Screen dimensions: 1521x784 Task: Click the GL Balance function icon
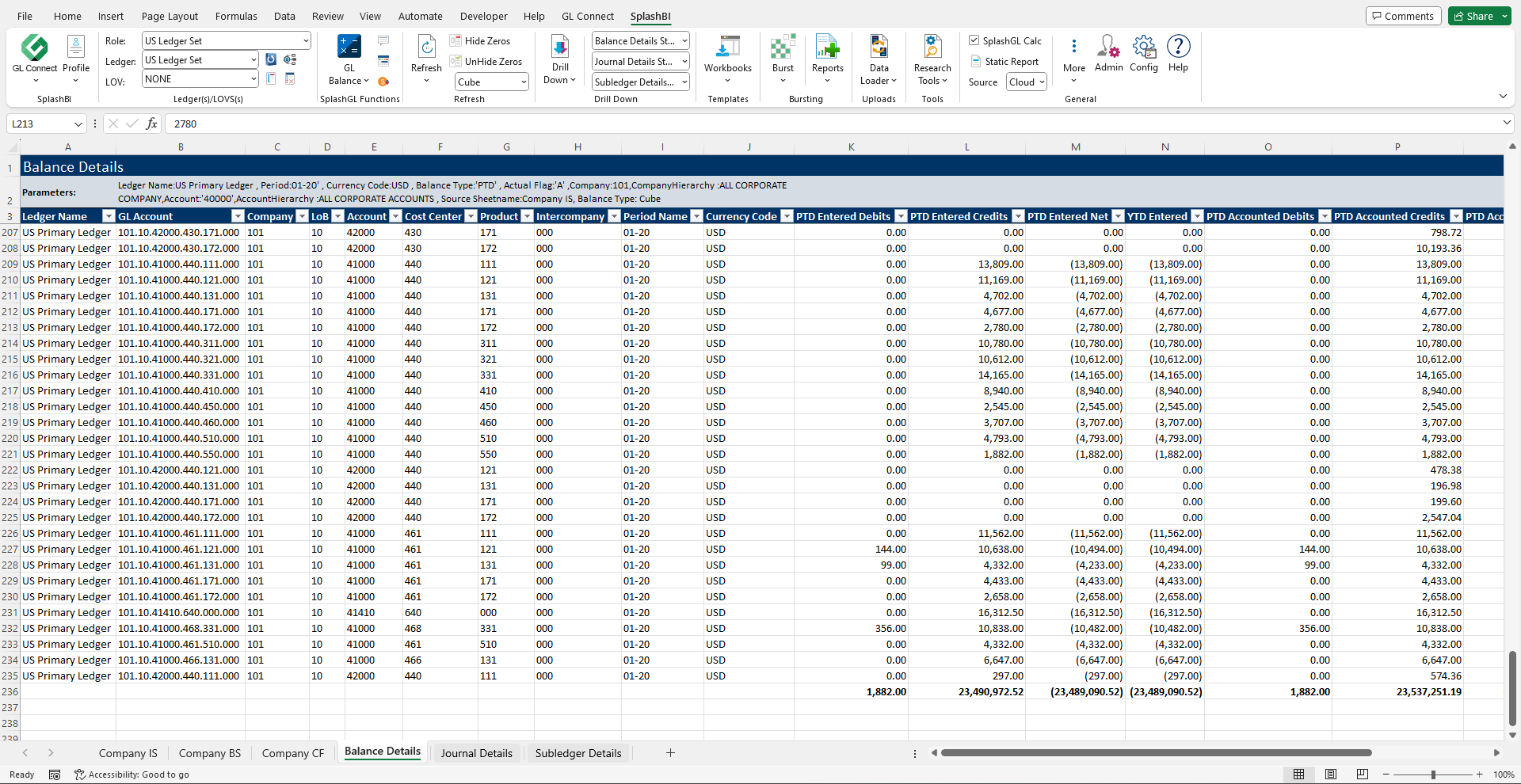[x=349, y=49]
